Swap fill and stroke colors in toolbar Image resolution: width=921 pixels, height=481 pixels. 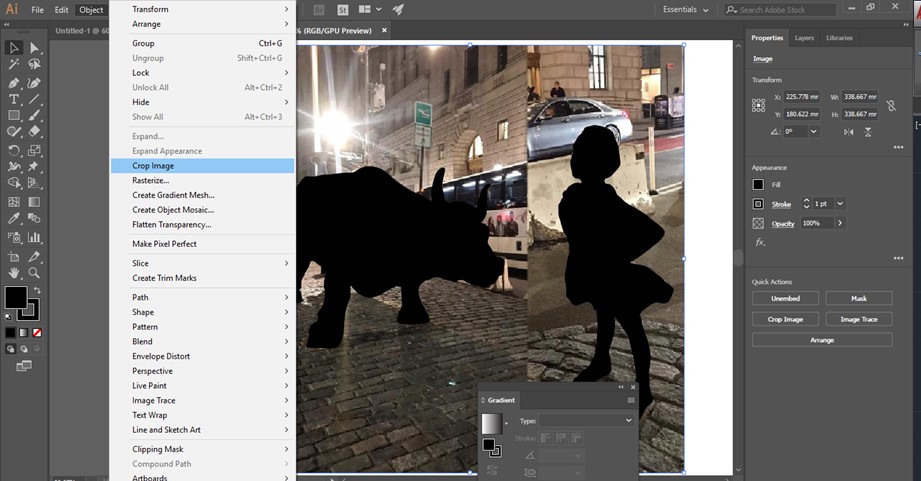(38, 289)
